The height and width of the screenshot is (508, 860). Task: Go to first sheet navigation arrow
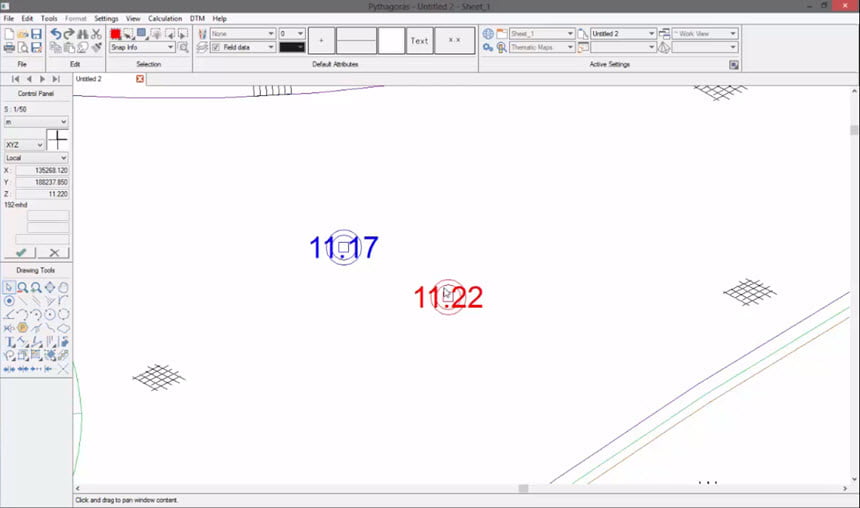15,79
